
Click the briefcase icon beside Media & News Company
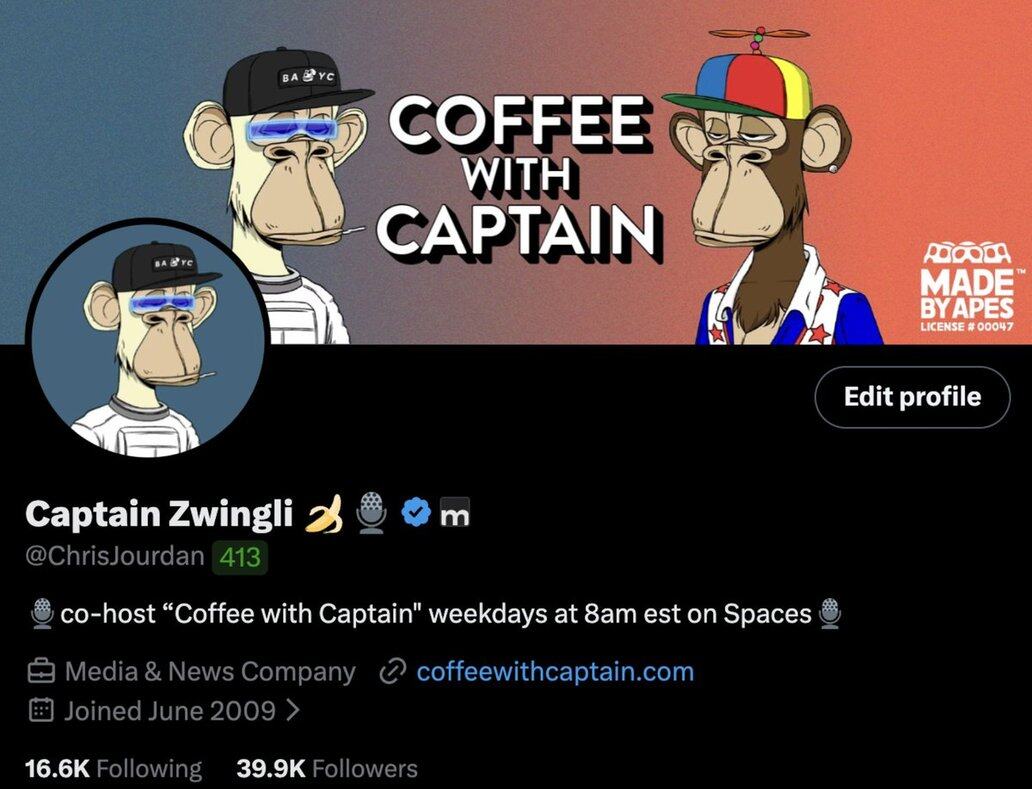pyautogui.click(x=40, y=672)
